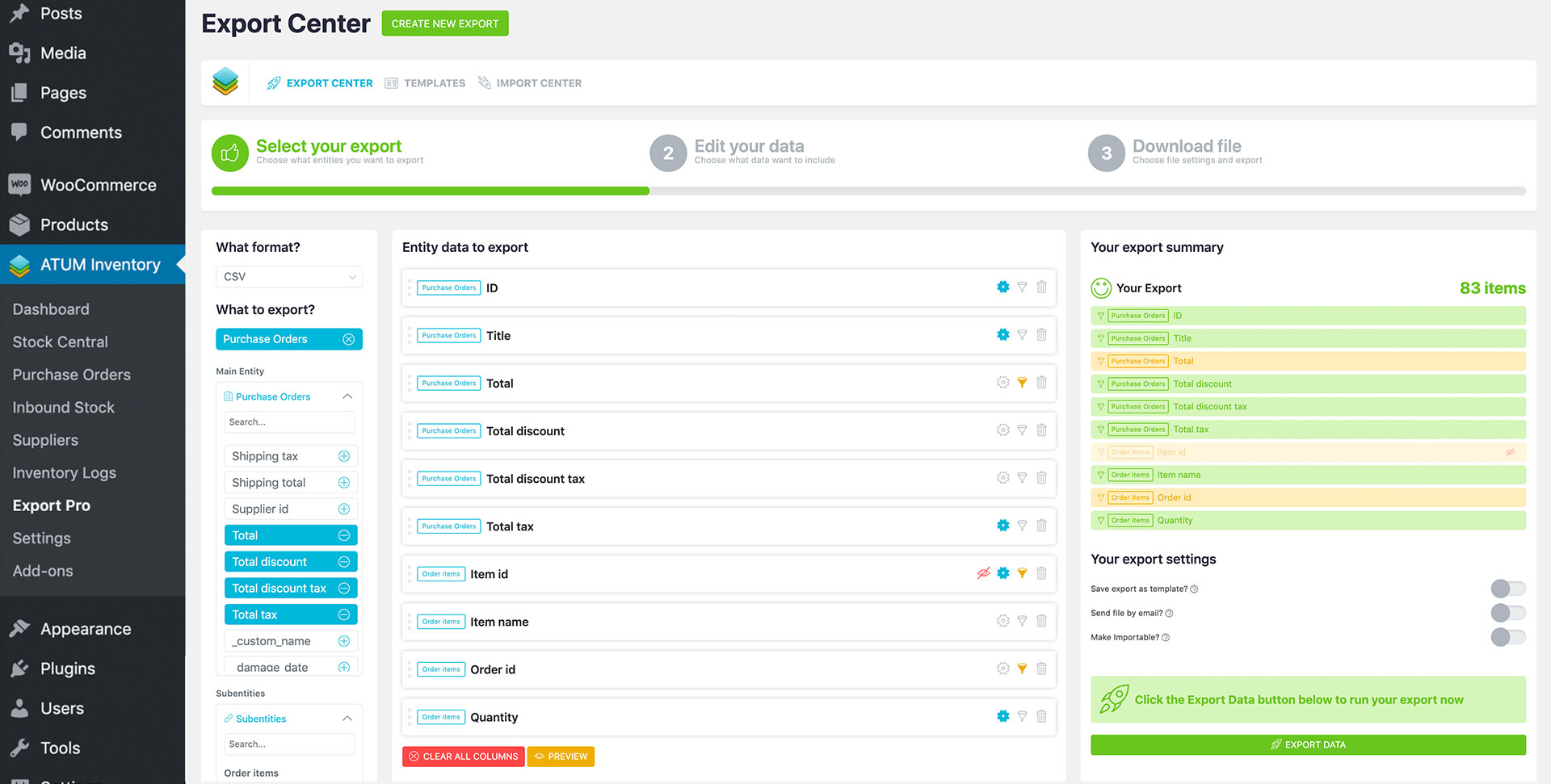Open settings gear for Total tax row
1551x784 pixels.
(x=1002, y=525)
